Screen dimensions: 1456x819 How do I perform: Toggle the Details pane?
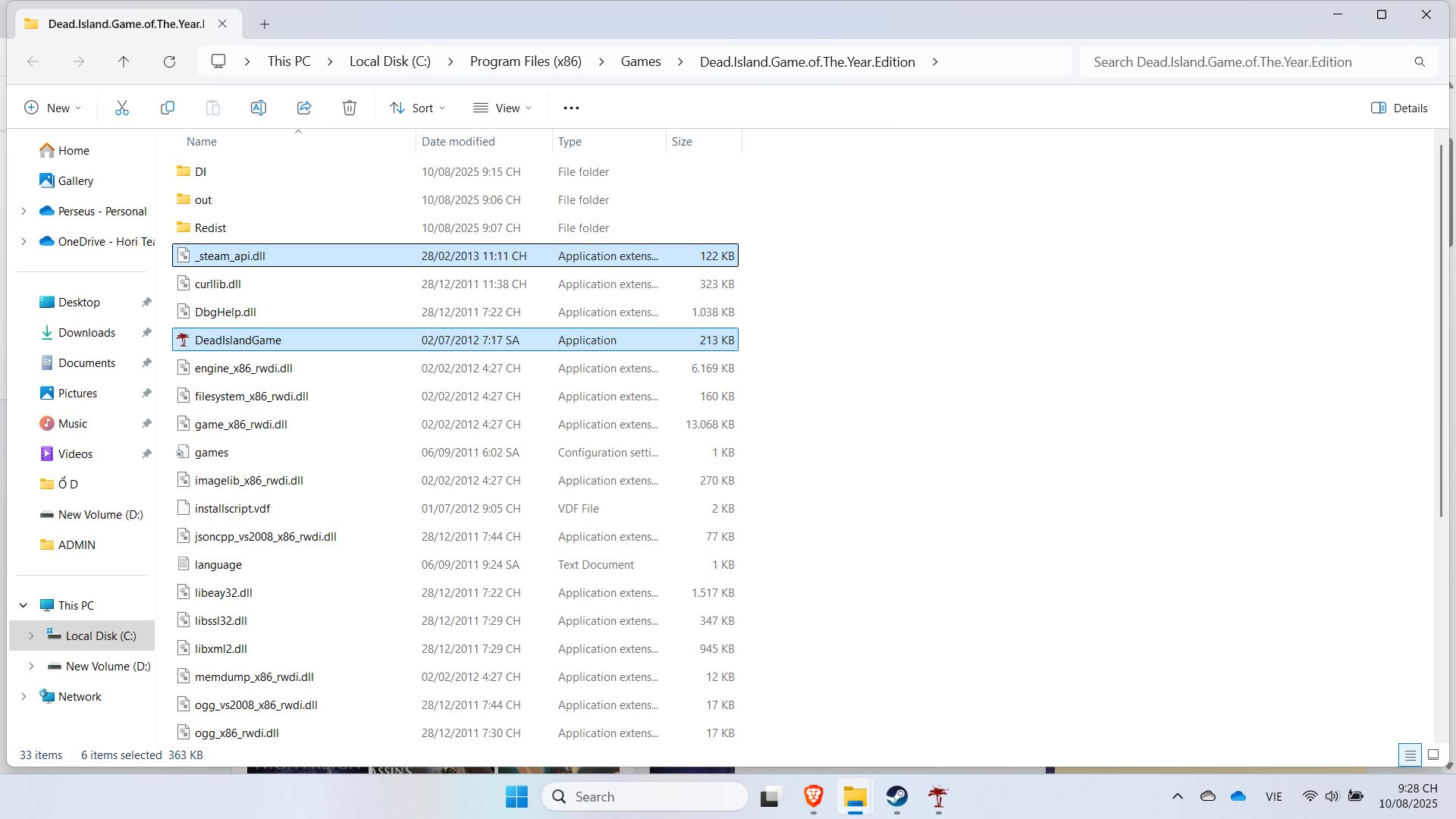point(1399,108)
